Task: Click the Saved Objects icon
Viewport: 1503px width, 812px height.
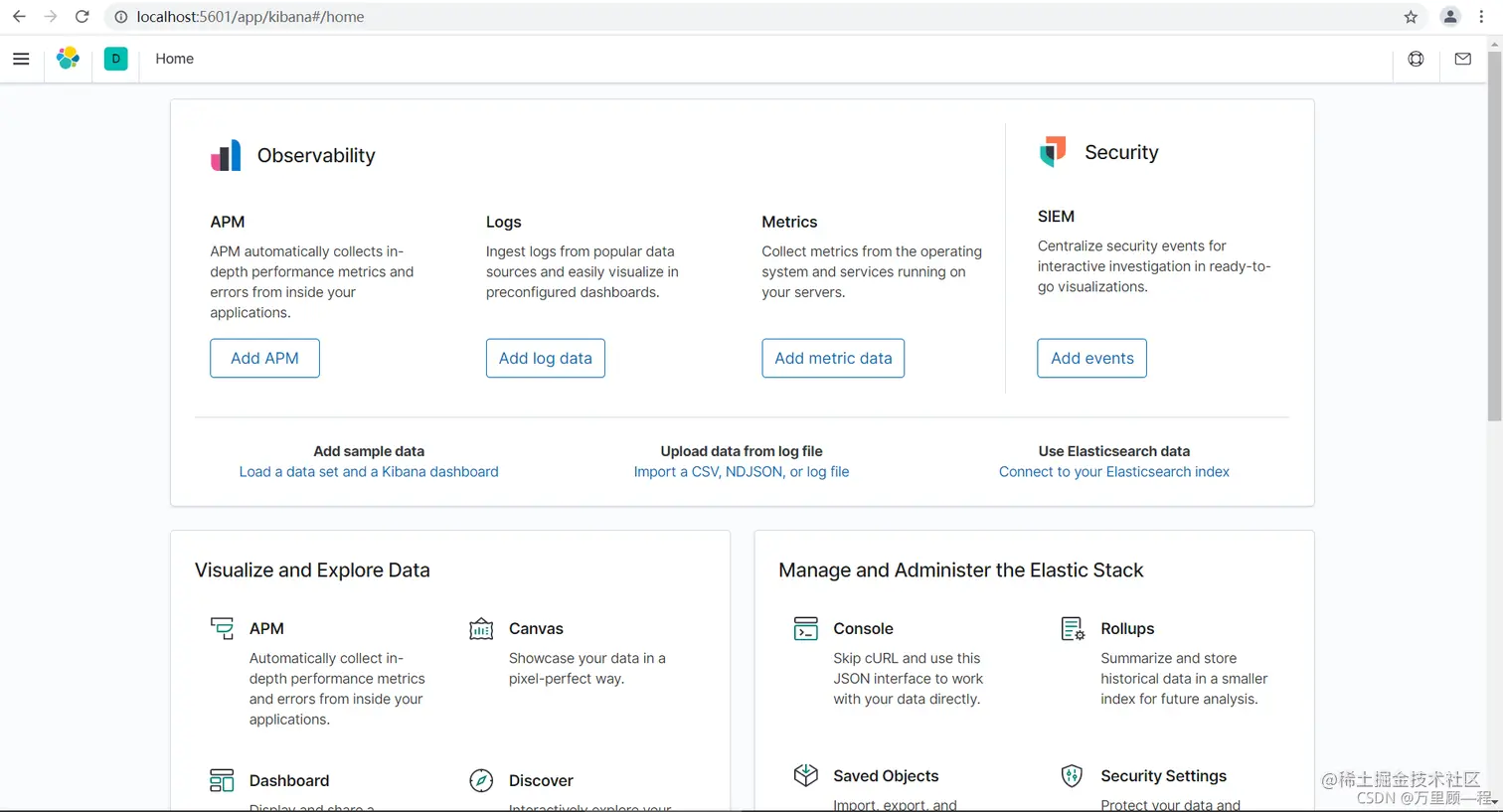Action: (805, 775)
